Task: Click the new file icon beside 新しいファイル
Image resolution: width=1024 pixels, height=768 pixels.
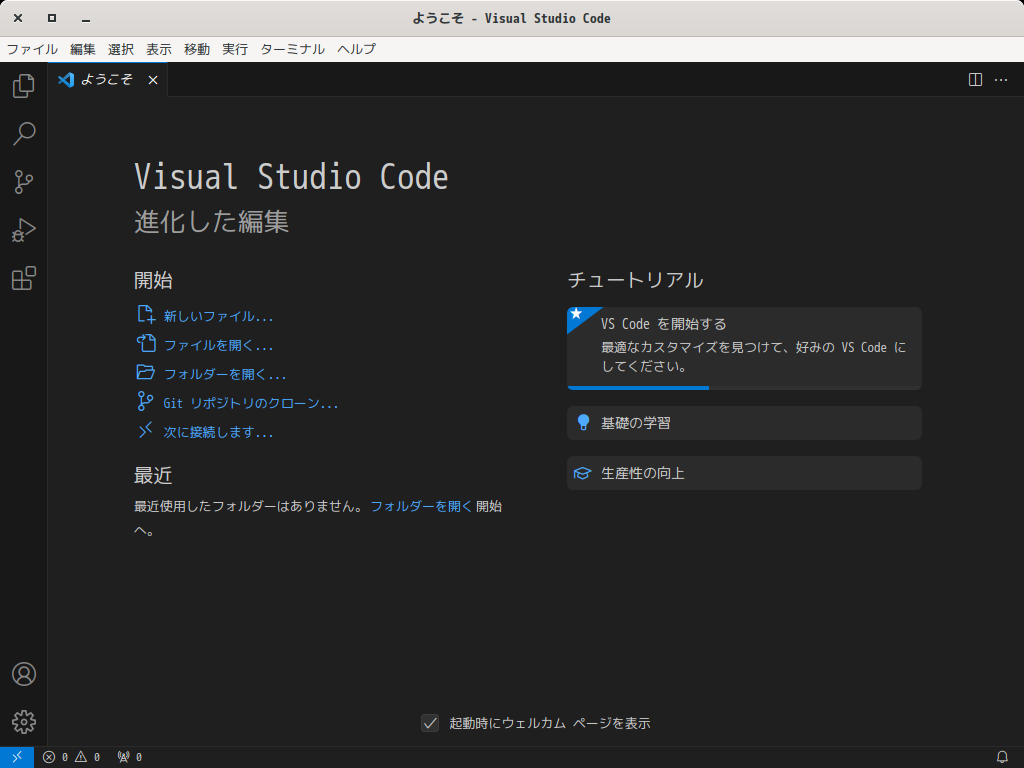Action: pyautogui.click(x=146, y=314)
